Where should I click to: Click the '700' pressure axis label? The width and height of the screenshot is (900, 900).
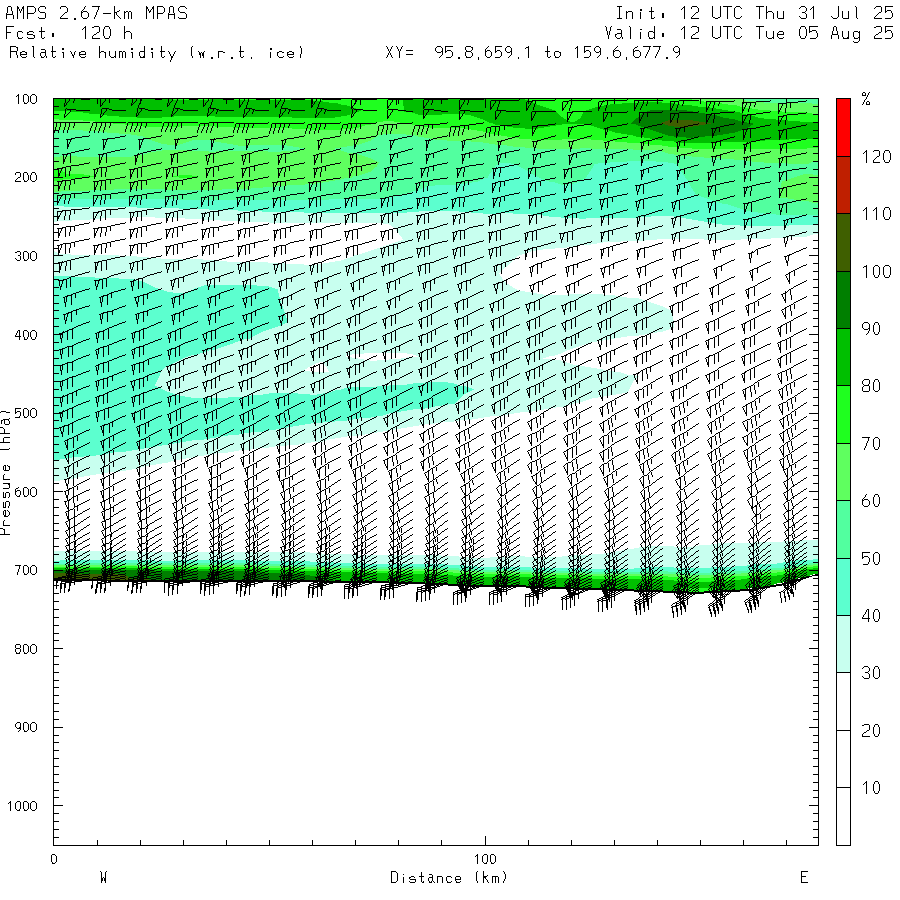26,570
